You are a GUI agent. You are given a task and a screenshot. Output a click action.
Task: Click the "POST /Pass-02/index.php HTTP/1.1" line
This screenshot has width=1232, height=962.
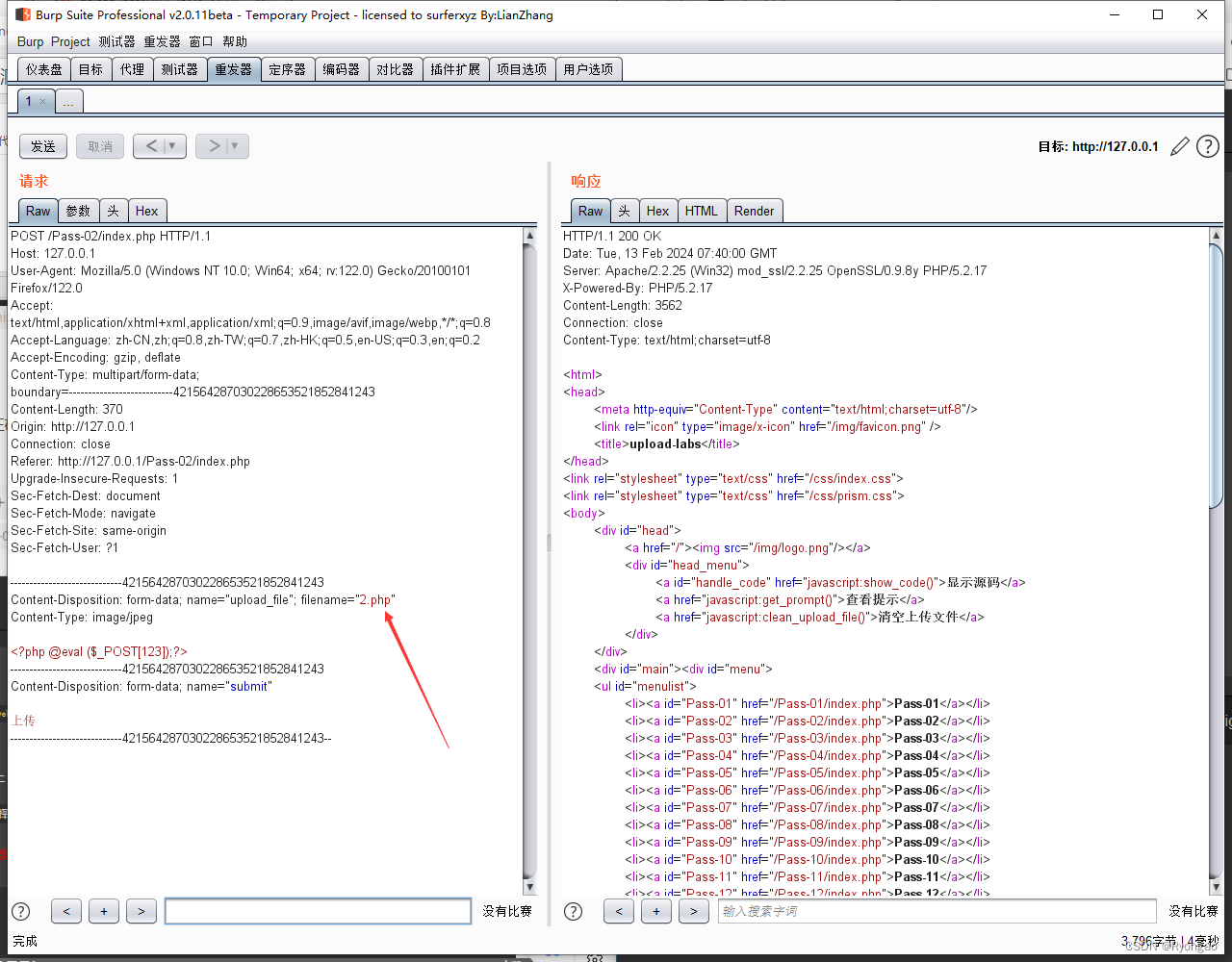(x=111, y=236)
